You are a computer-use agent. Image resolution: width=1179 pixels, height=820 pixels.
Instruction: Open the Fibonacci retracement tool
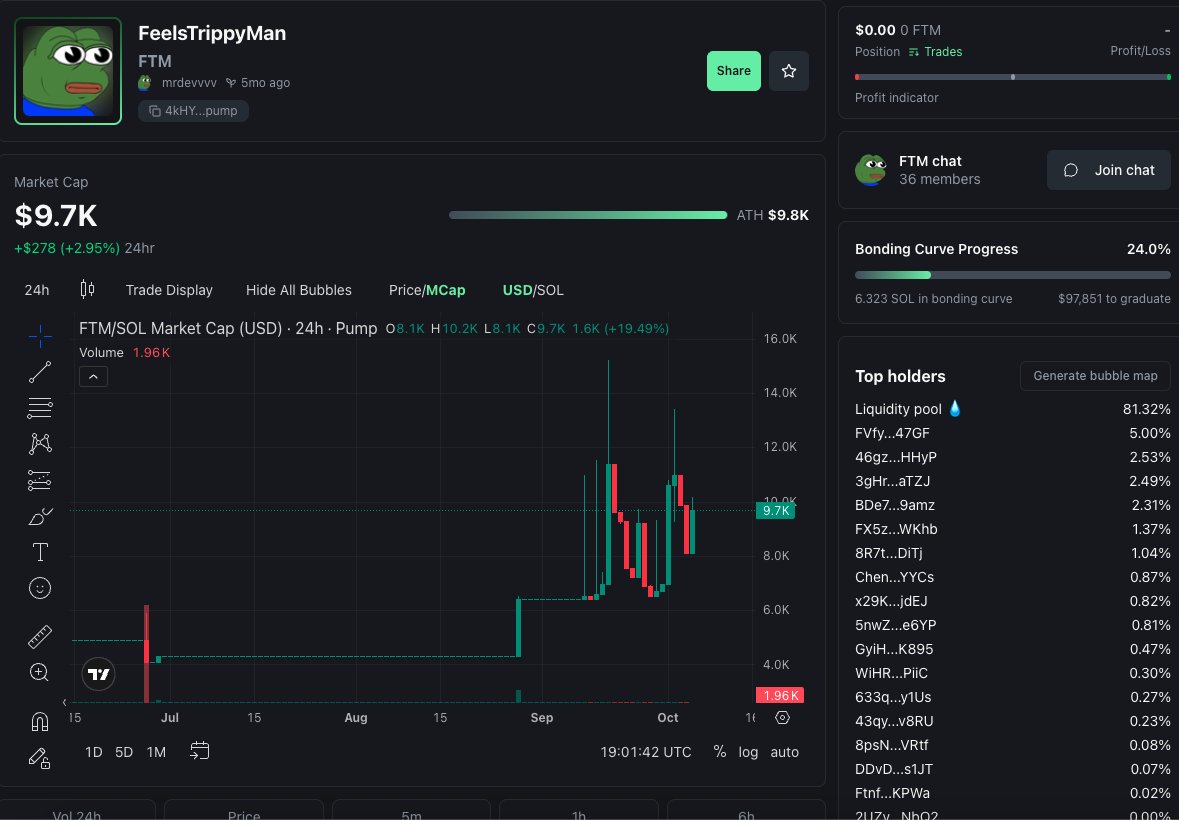click(40, 408)
